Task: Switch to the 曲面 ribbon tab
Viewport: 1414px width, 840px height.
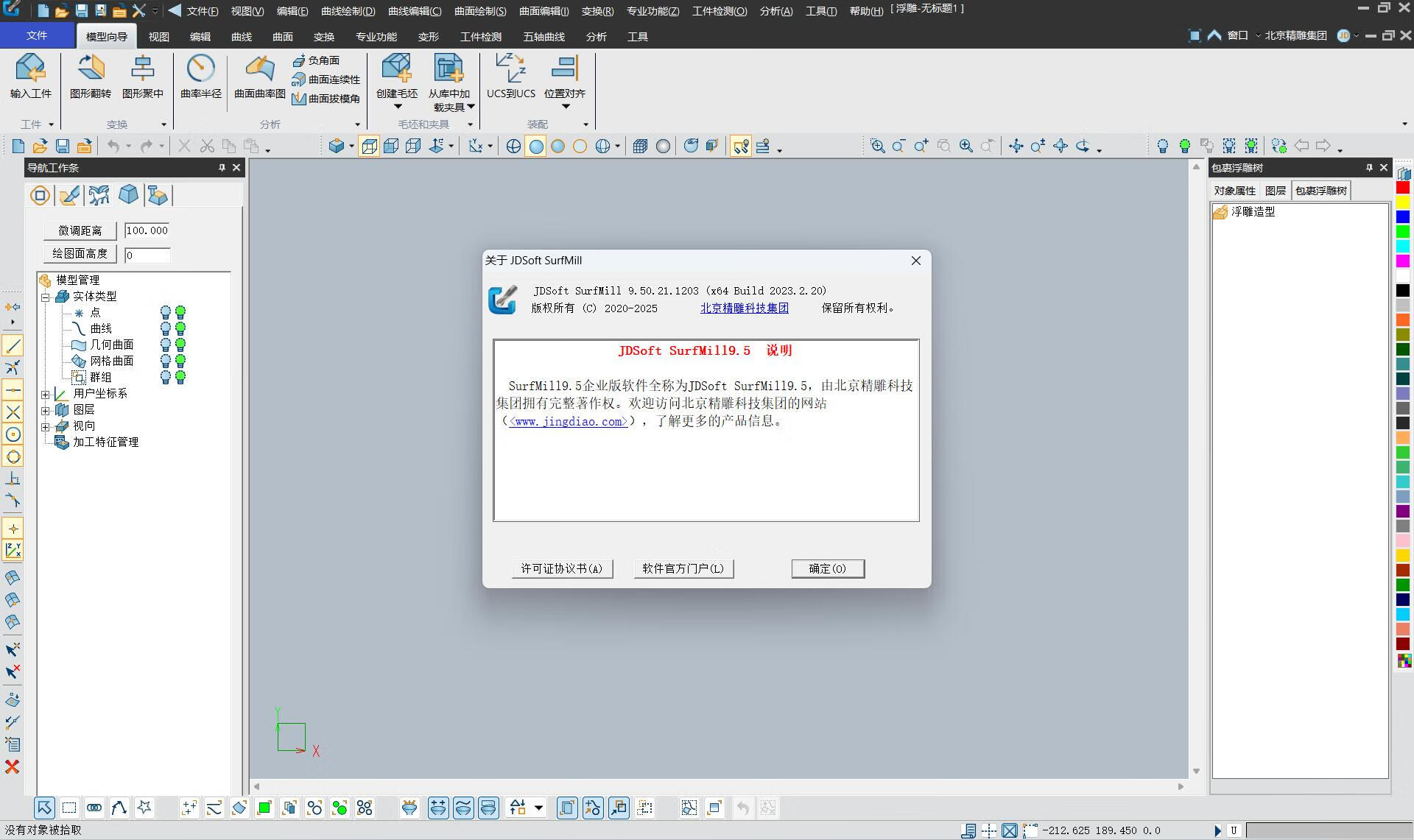Action: point(283,37)
